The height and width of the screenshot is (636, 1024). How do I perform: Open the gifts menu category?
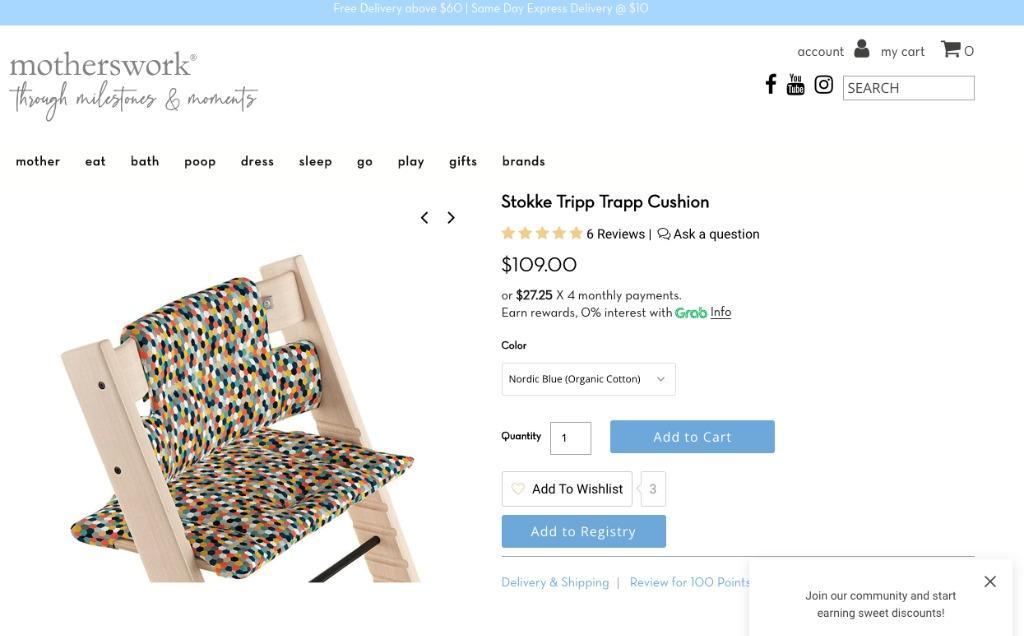point(463,161)
